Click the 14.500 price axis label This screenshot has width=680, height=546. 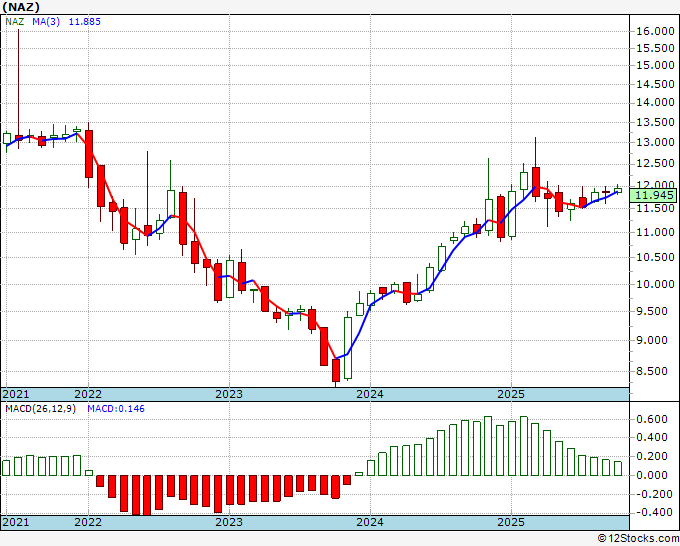(655, 84)
